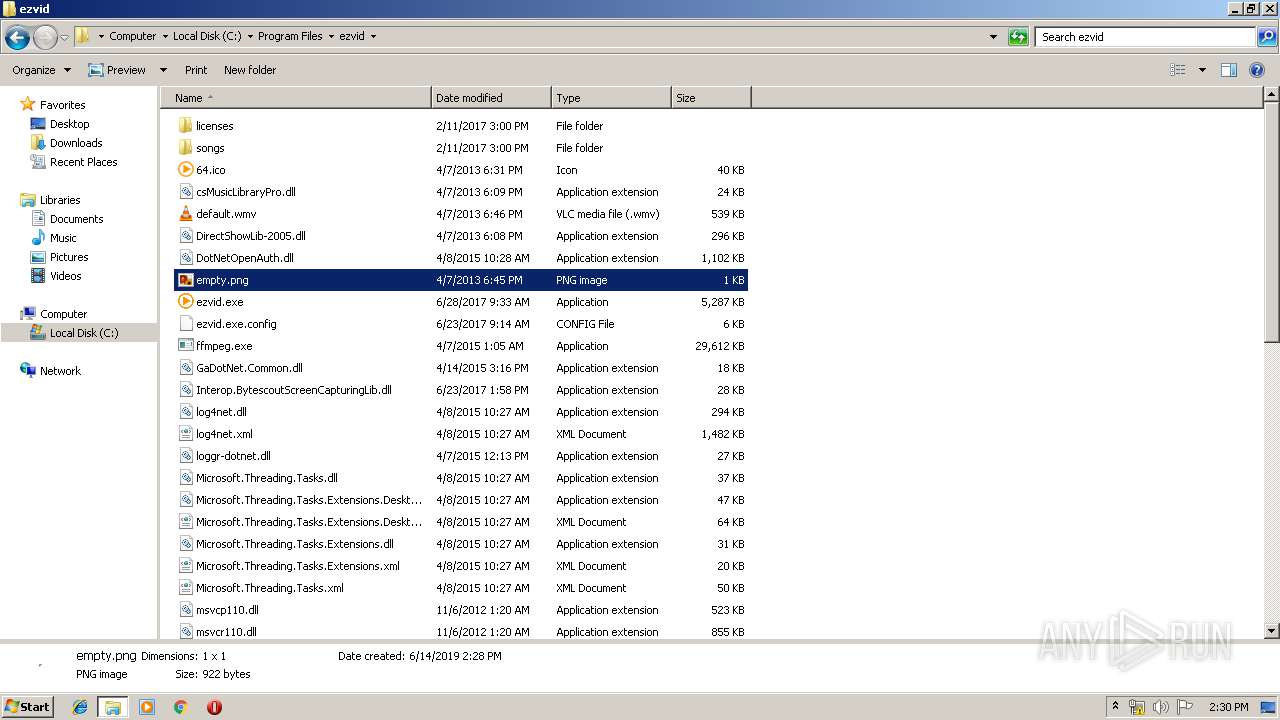
Task: Open Internet Explorer from taskbar
Action: pyautogui.click(x=80, y=707)
